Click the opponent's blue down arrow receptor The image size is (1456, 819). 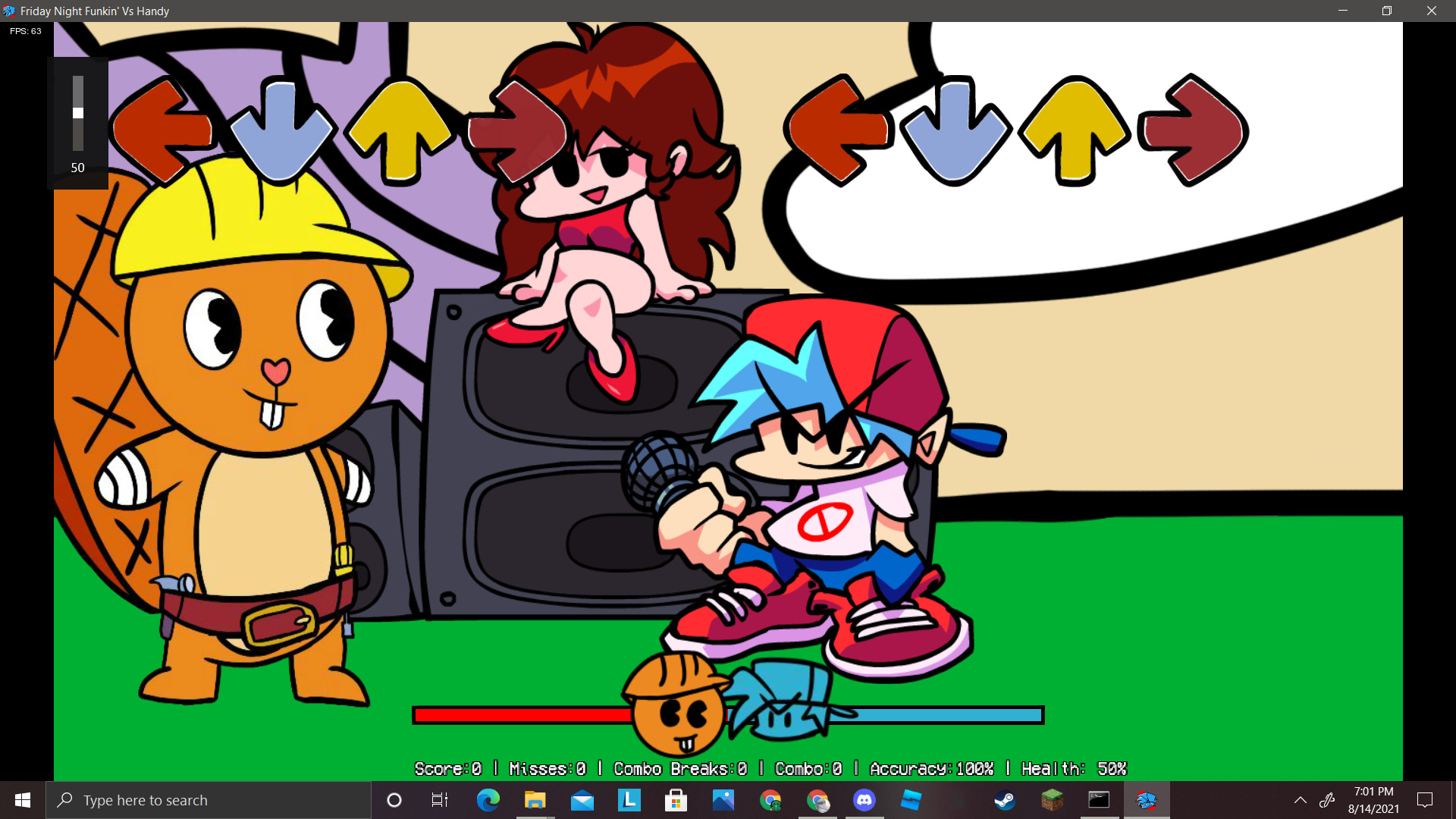click(x=281, y=130)
